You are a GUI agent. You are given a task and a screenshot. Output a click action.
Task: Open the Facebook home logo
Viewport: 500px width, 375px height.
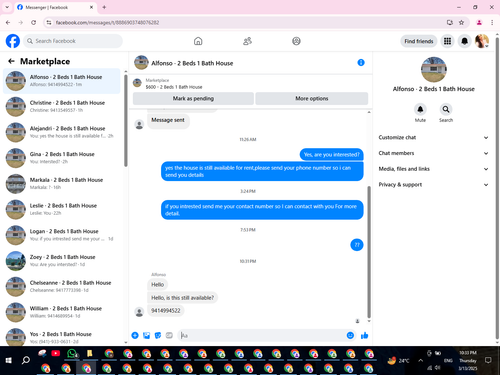click(13, 41)
